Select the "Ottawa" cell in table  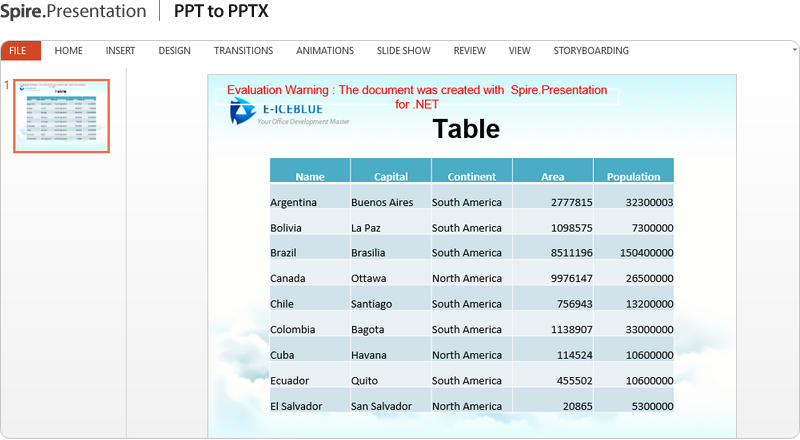click(369, 278)
